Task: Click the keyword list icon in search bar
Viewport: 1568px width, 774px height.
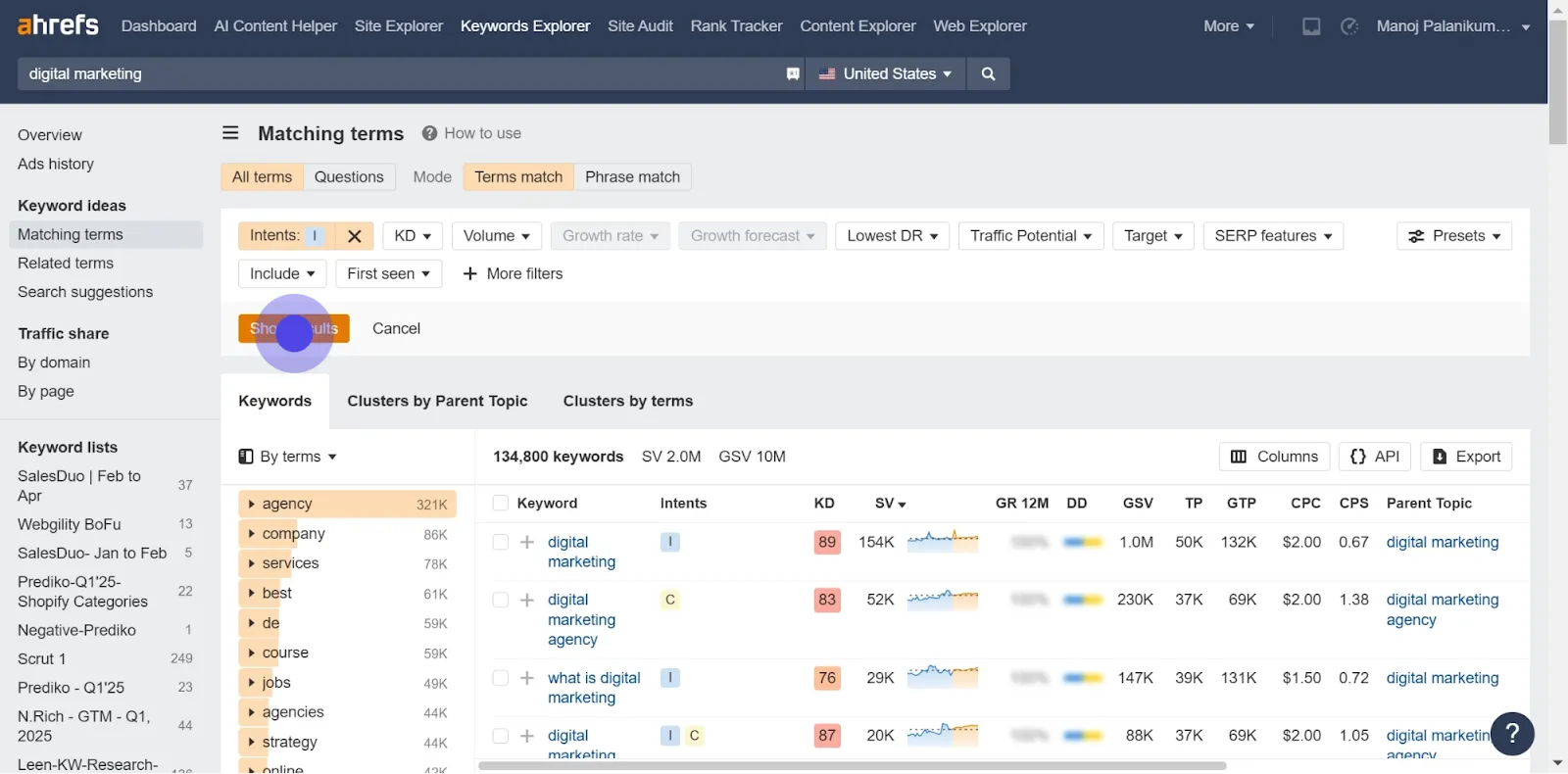Action: point(793,73)
